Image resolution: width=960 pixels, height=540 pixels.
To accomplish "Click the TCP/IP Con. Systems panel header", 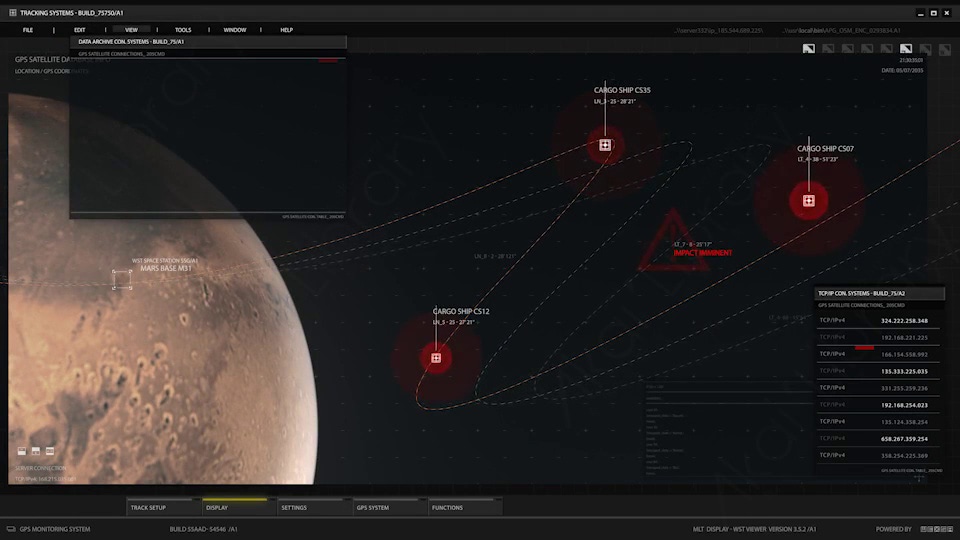I will tap(879, 293).
